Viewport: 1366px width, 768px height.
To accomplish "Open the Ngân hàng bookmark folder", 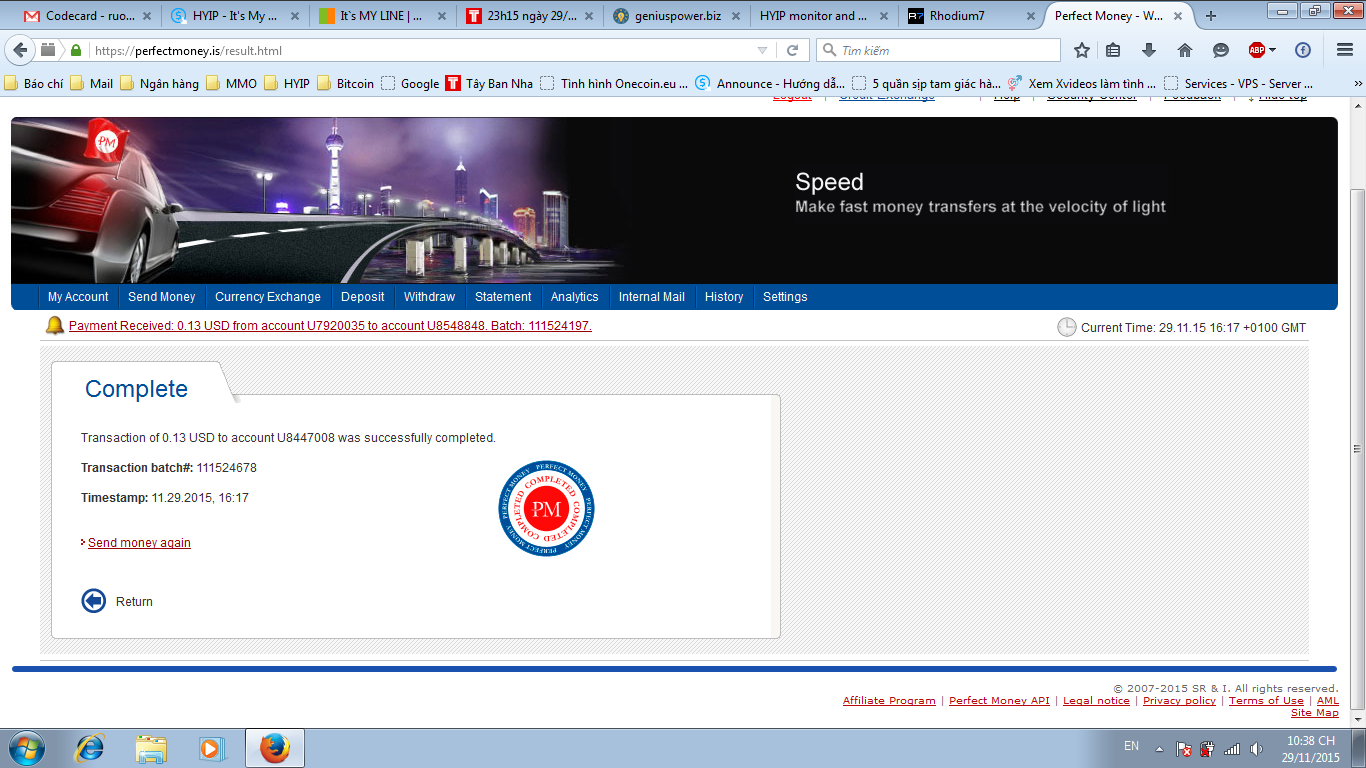I will (x=159, y=84).
